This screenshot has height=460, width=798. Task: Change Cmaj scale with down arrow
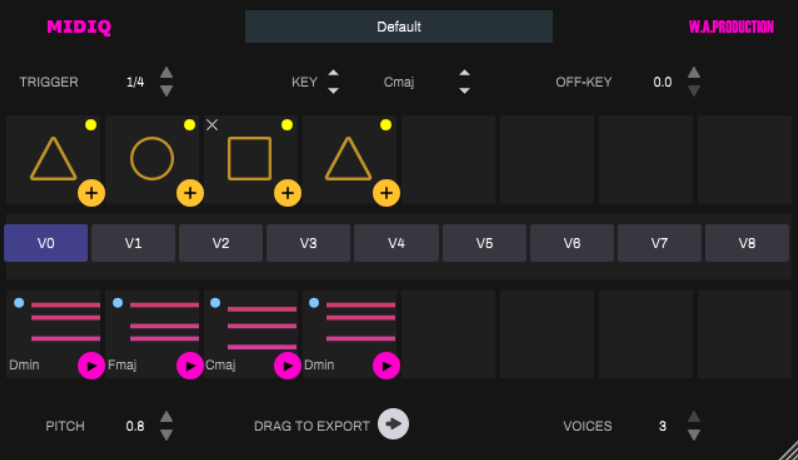pyautogui.click(x=464, y=91)
